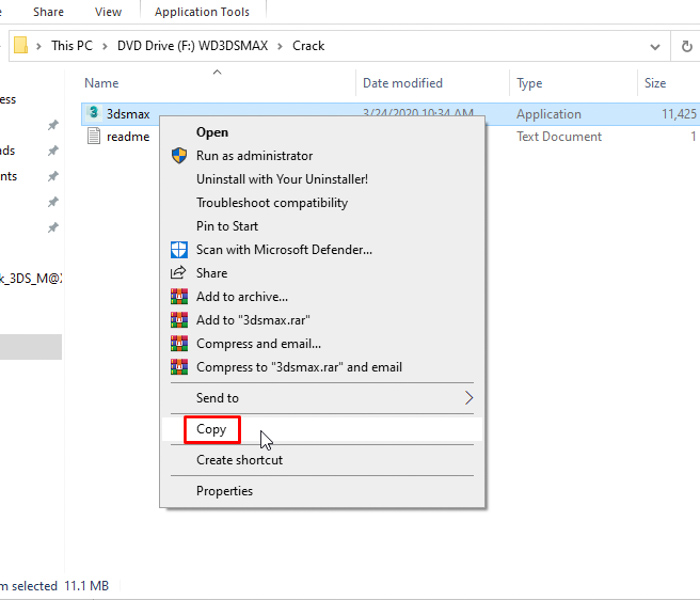
Task: Choose Properties in the context menu
Action: tap(224, 491)
